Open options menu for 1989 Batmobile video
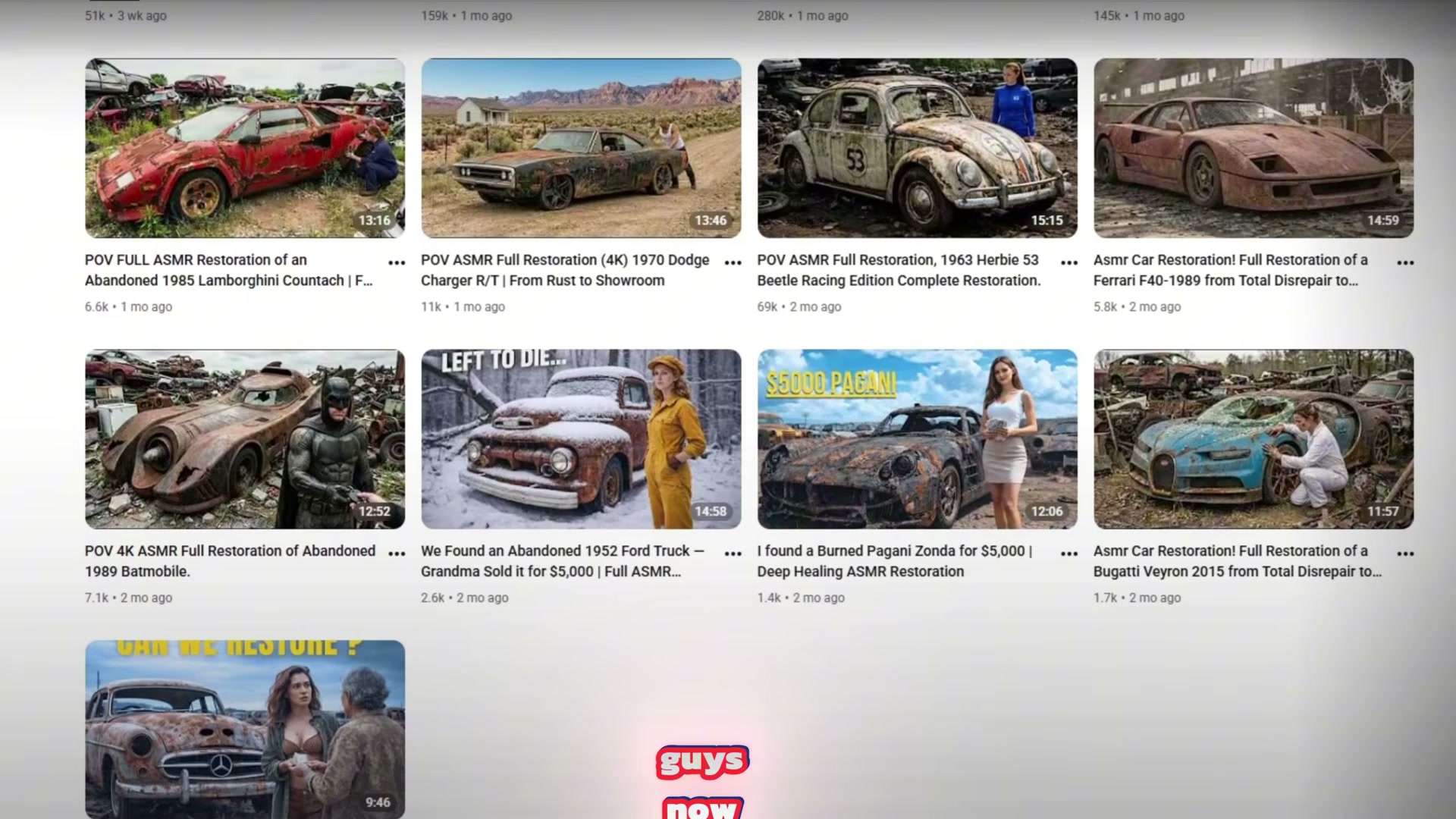Image resolution: width=1456 pixels, height=819 pixels. coord(397,554)
